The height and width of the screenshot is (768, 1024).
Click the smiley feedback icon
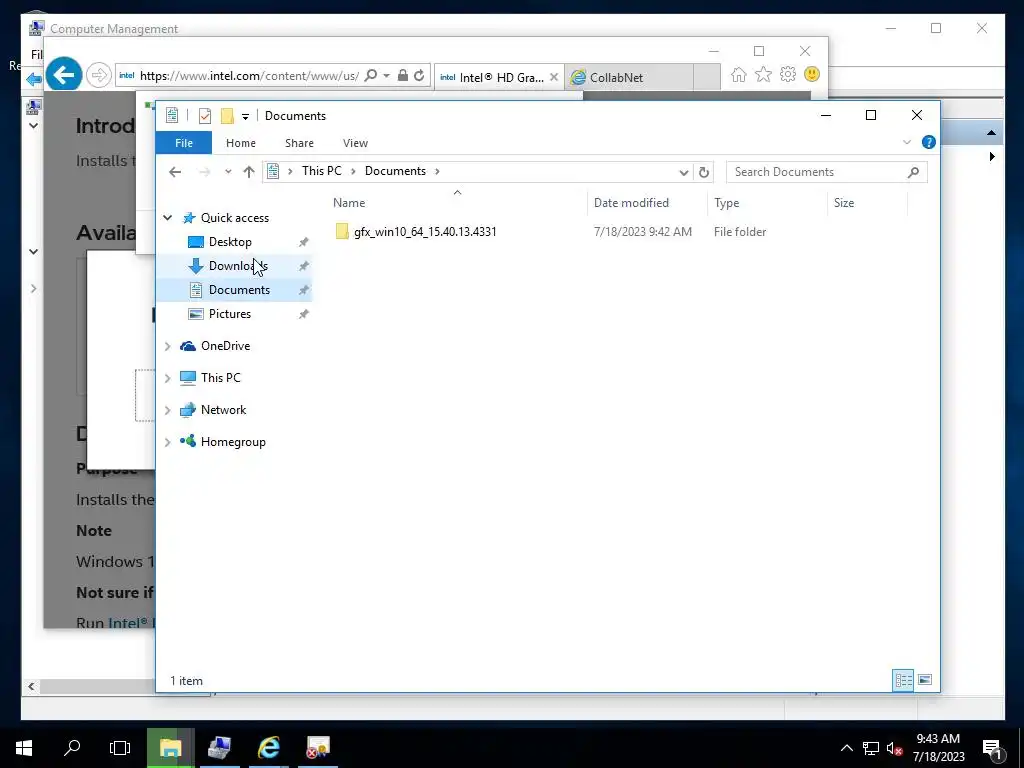coord(812,74)
